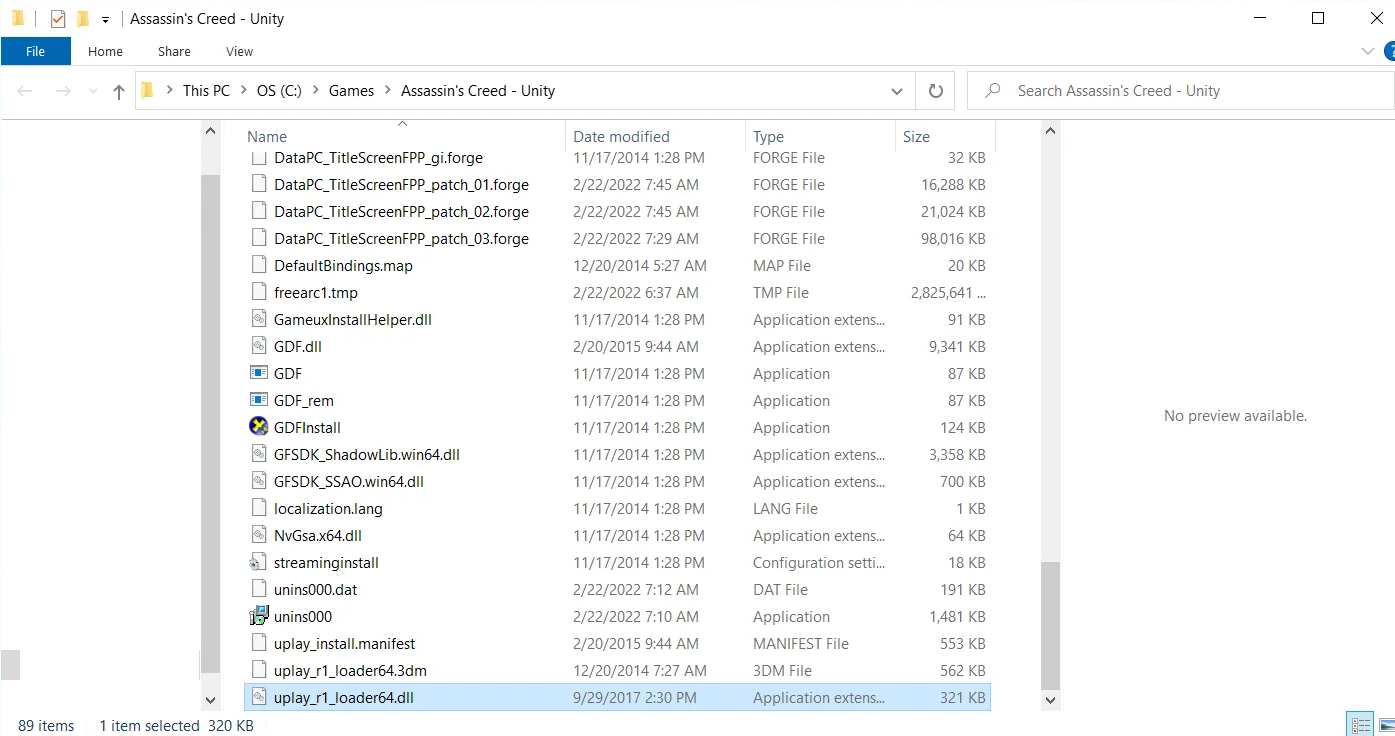Click navigation pane scrollbar up arrow
1395x736 pixels.
click(x=210, y=131)
